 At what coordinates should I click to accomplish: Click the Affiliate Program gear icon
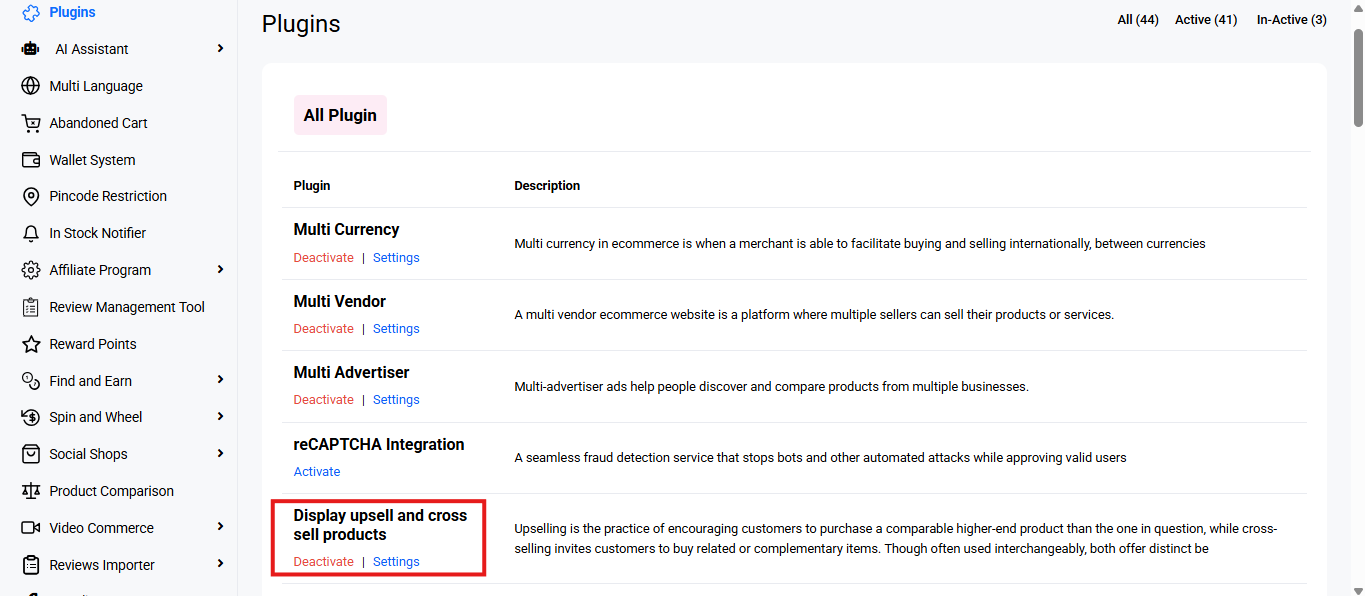[31, 270]
